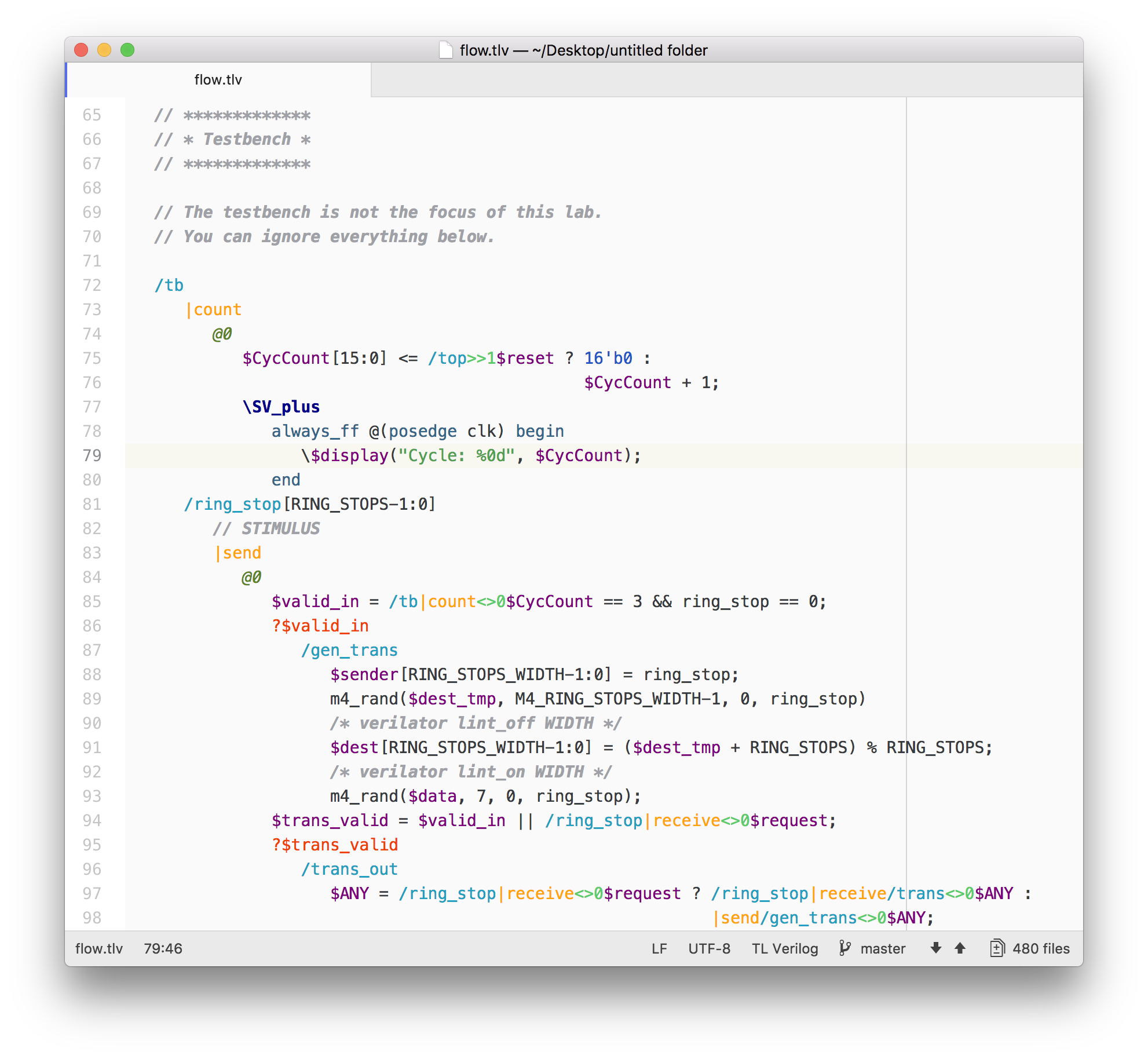This screenshot has width=1148, height=1059.
Task: Open the LF line ending selector
Action: [659, 948]
